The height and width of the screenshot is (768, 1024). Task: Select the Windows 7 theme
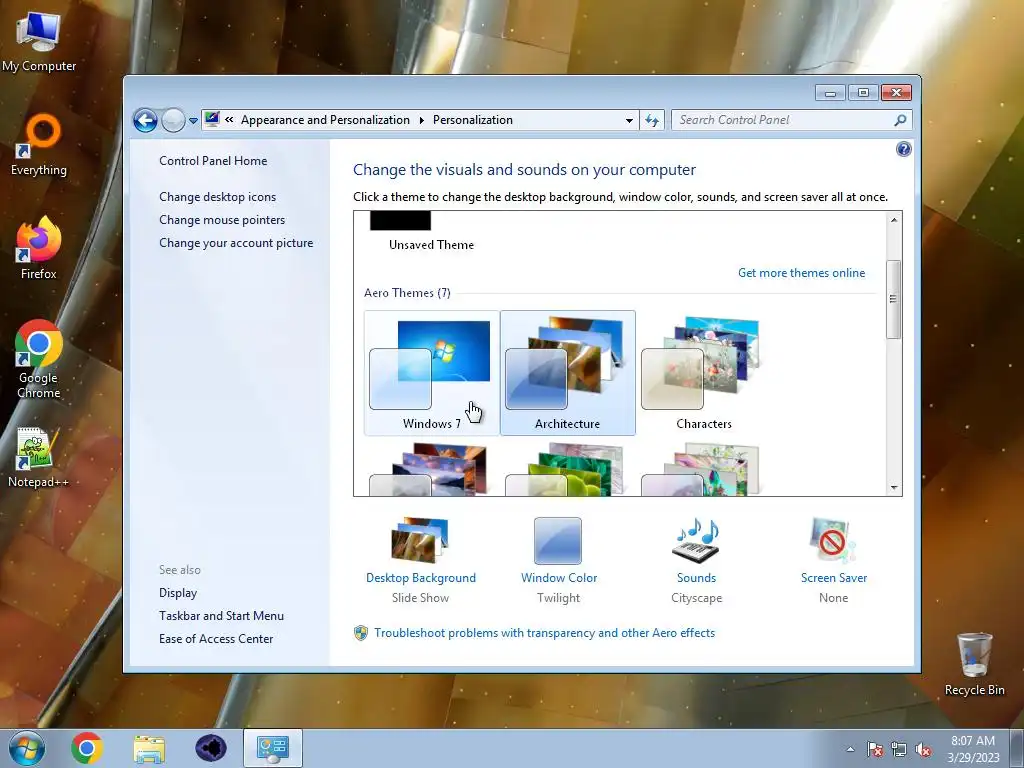(432, 373)
